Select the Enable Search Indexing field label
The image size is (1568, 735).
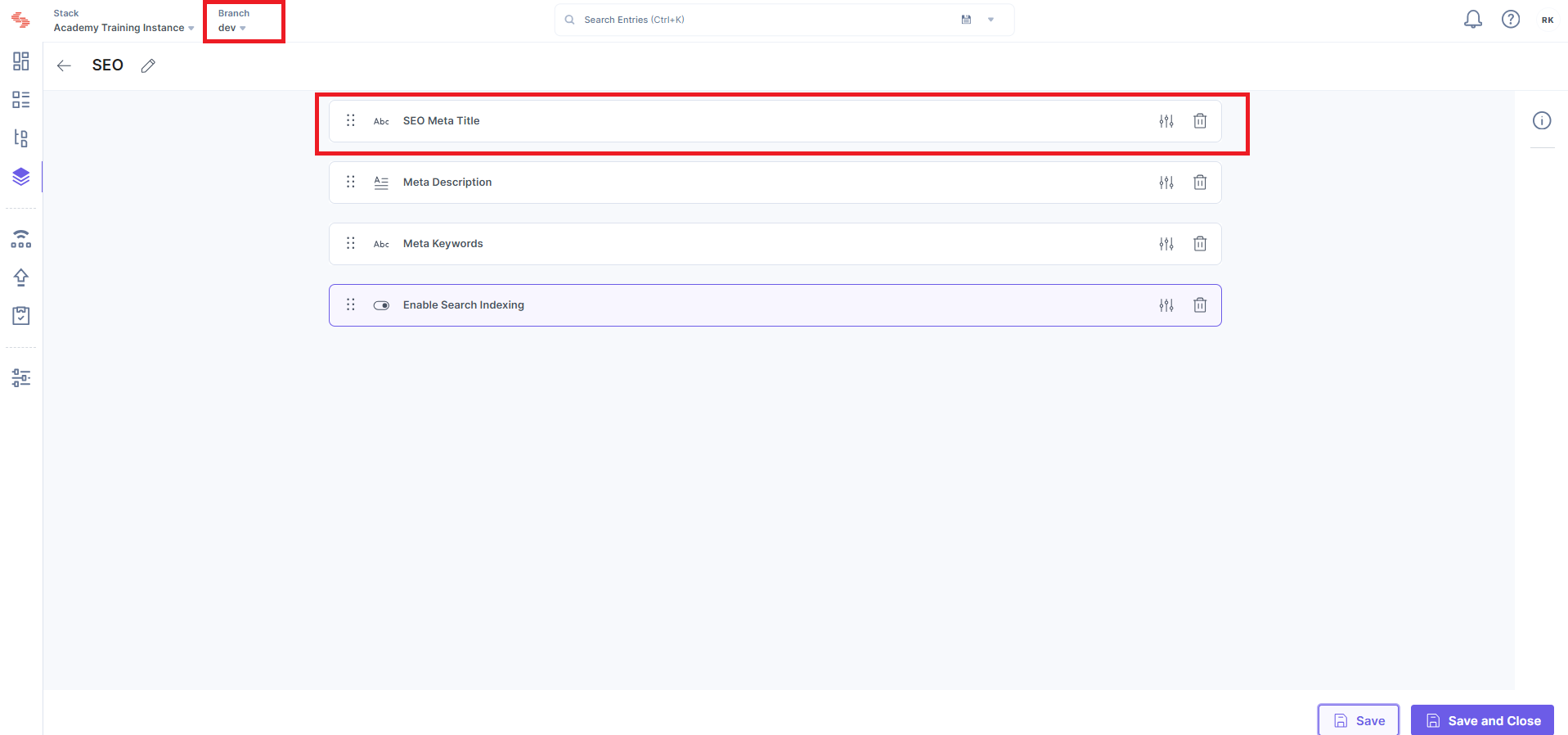[464, 305]
